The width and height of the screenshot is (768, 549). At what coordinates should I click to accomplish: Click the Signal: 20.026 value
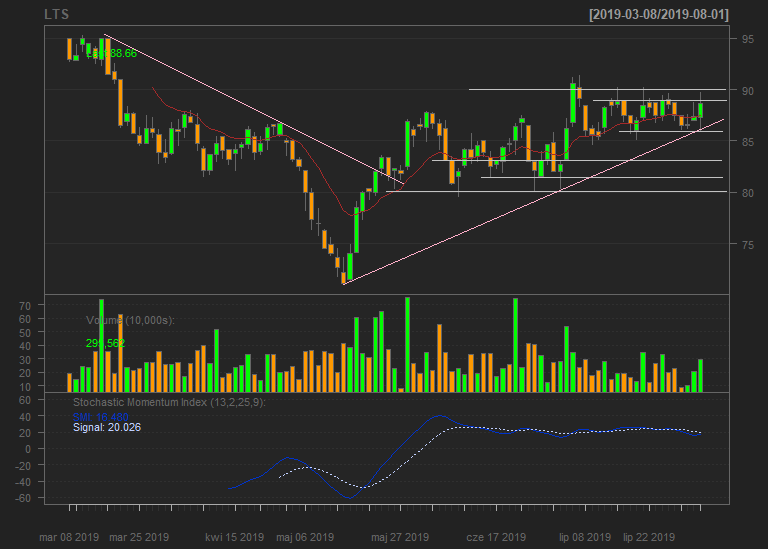click(107, 428)
